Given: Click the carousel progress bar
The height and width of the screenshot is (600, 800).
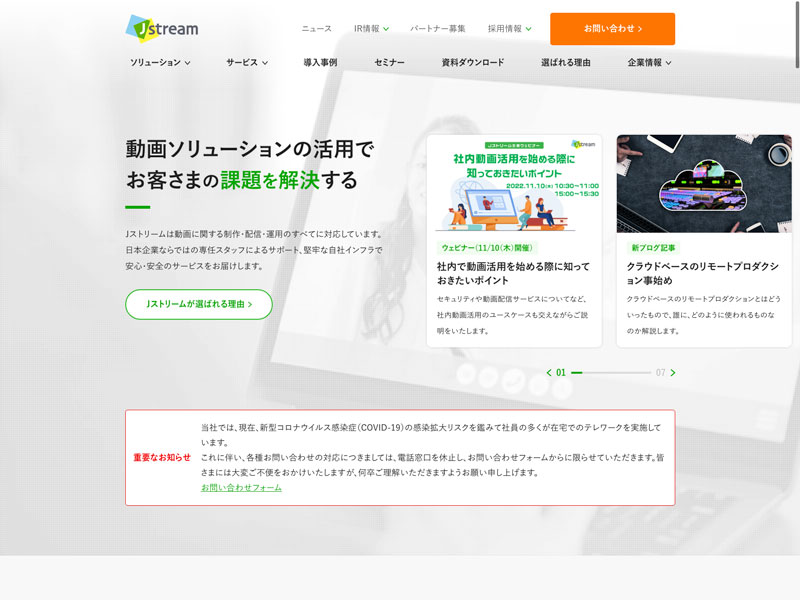Looking at the screenshot, I should point(610,373).
